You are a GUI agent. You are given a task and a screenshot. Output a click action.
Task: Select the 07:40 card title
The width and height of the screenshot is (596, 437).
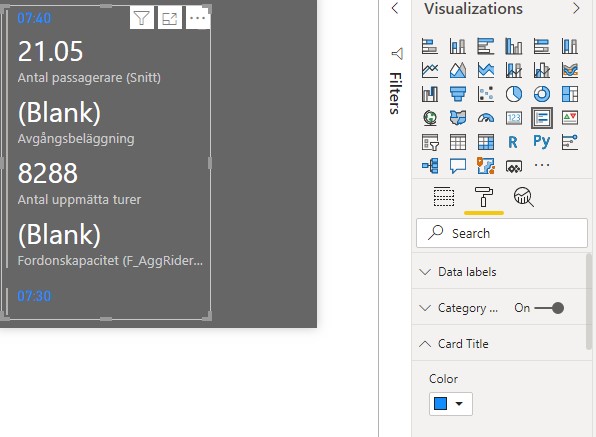(x=34, y=18)
